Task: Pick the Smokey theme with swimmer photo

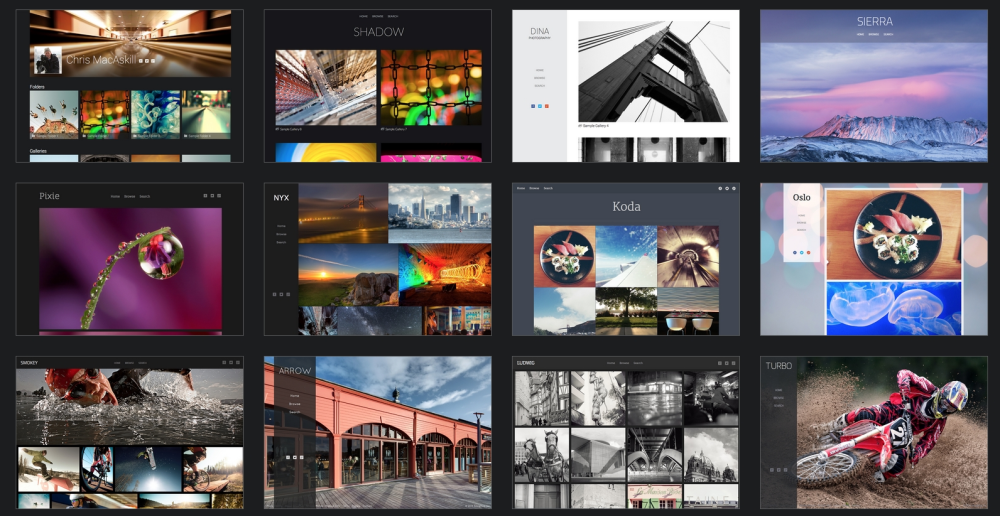Action: (x=129, y=432)
